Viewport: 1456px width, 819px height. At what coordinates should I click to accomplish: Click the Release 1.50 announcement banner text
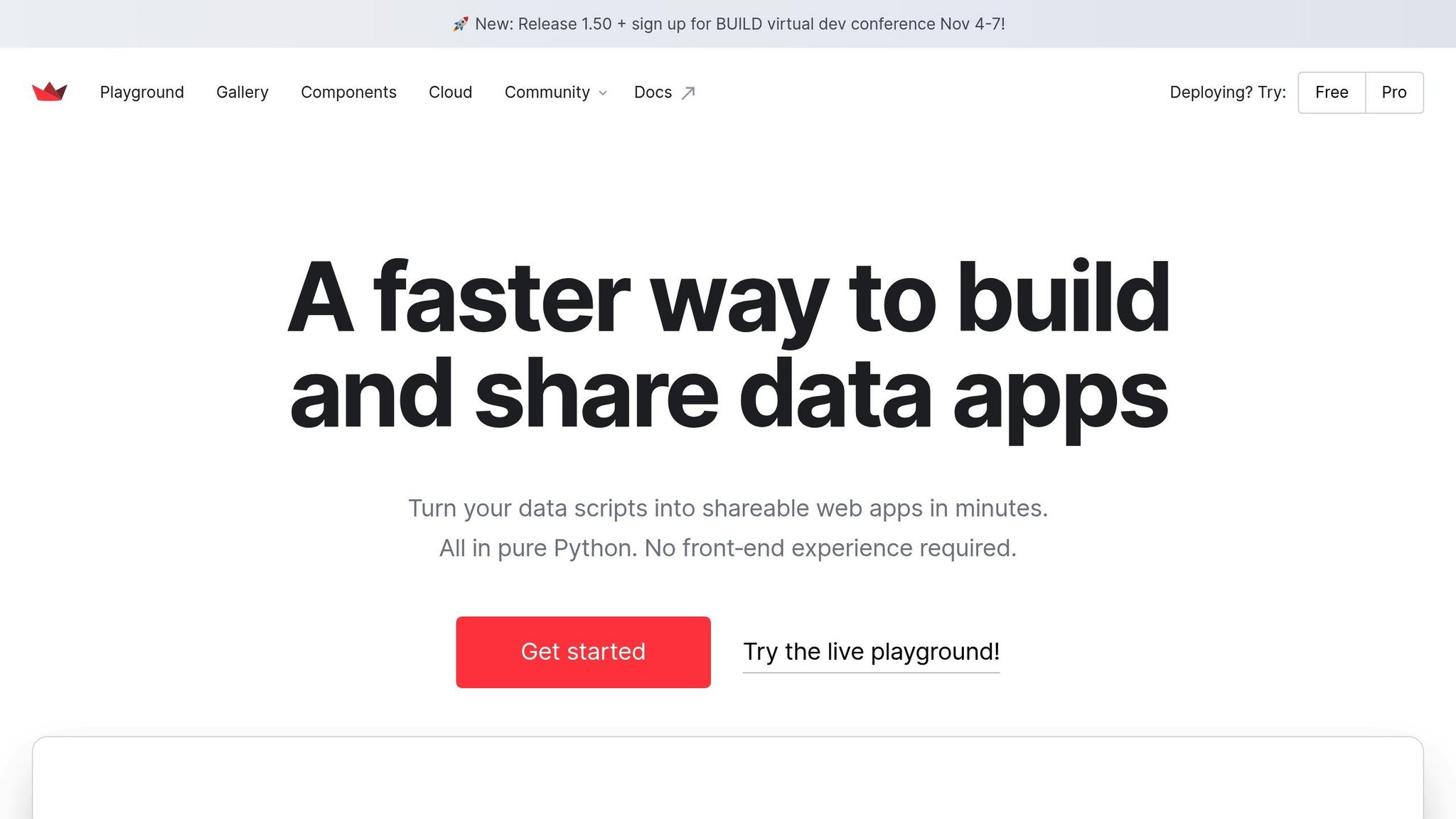739,24
